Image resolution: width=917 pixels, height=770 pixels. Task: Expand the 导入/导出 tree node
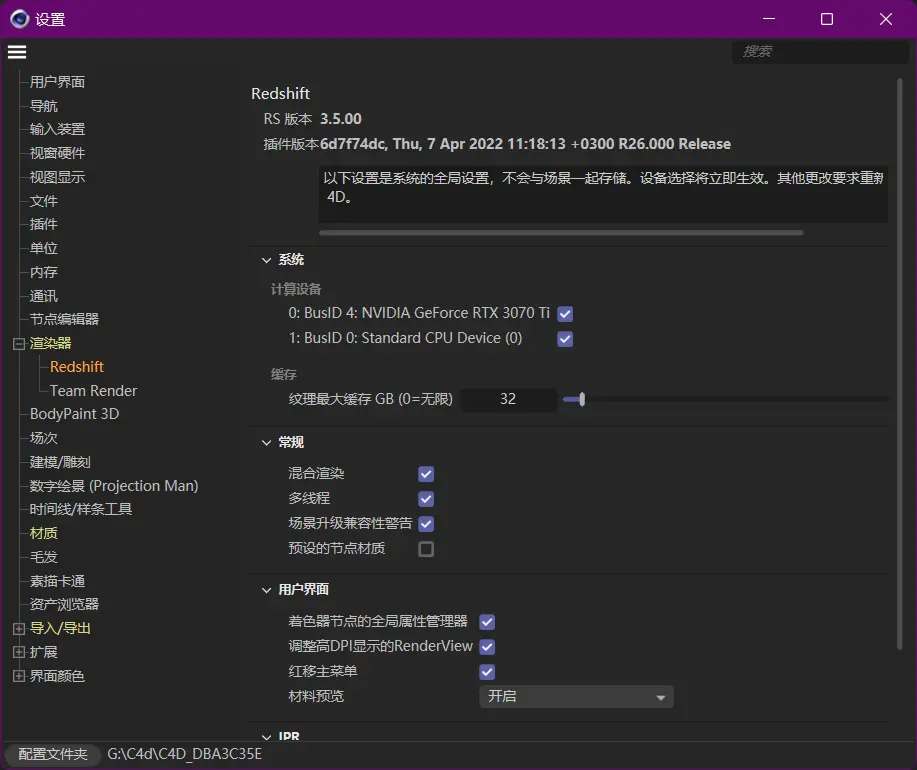tap(18, 629)
